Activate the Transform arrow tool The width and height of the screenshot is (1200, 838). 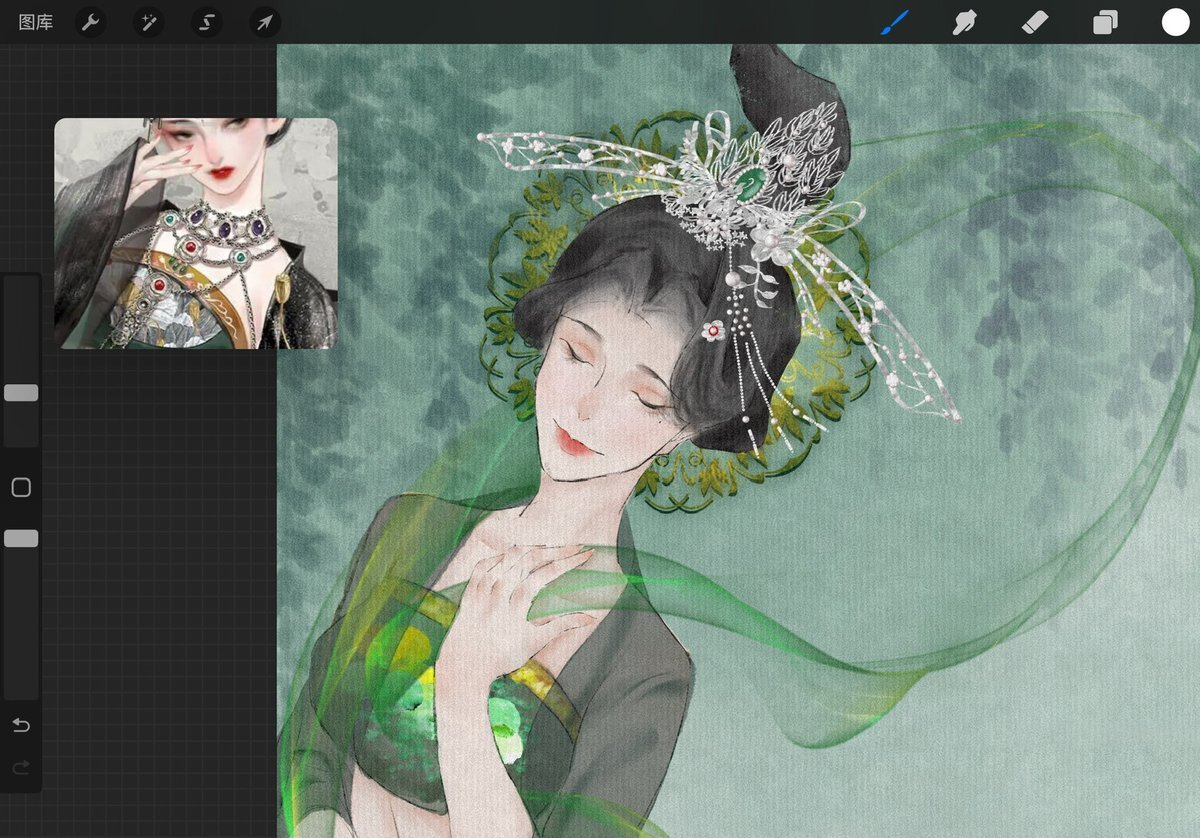click(x=265, y=22)
